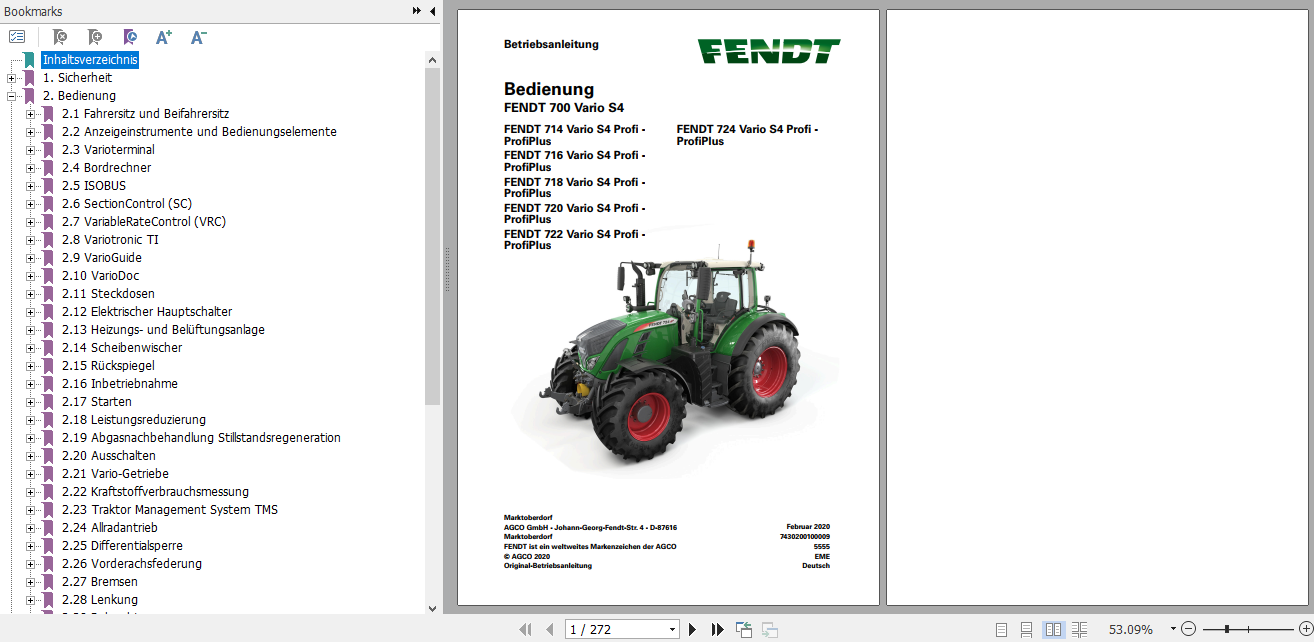
Task: Open the zoom level dropdown arrow
Action: click(1173, 629)
